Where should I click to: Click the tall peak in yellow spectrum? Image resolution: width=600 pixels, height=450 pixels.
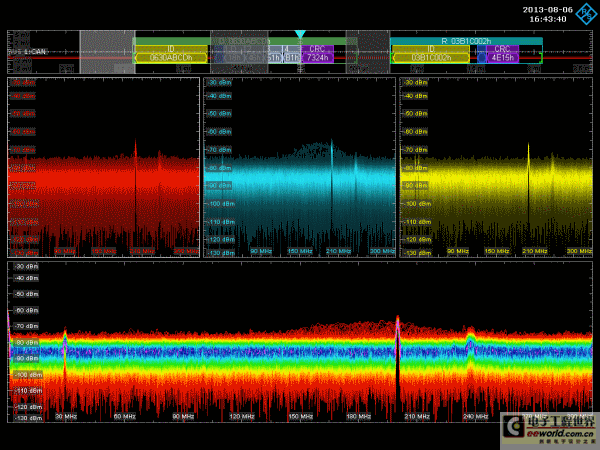(528, 151)
